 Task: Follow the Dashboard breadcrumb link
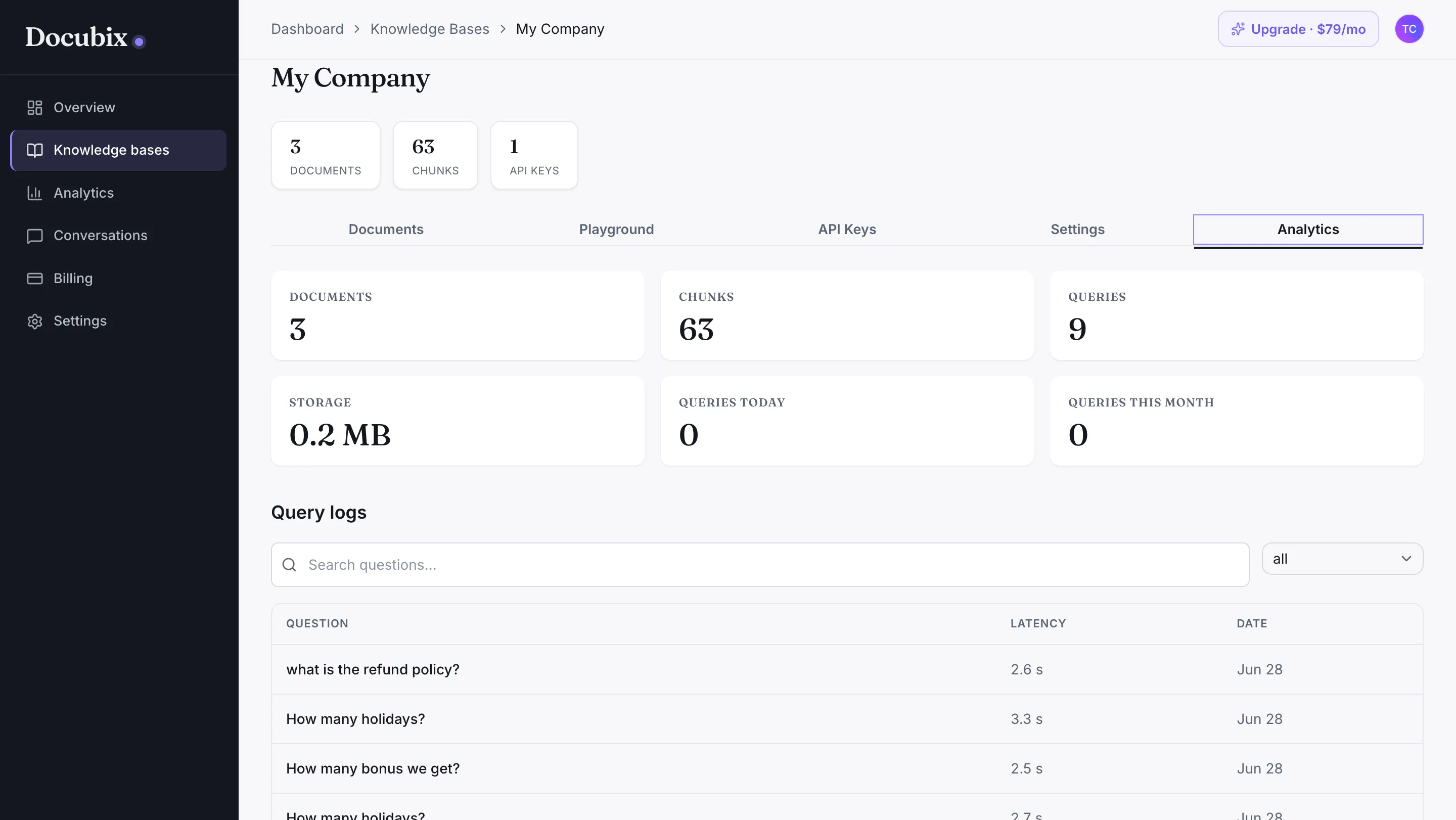coord(307,29)
